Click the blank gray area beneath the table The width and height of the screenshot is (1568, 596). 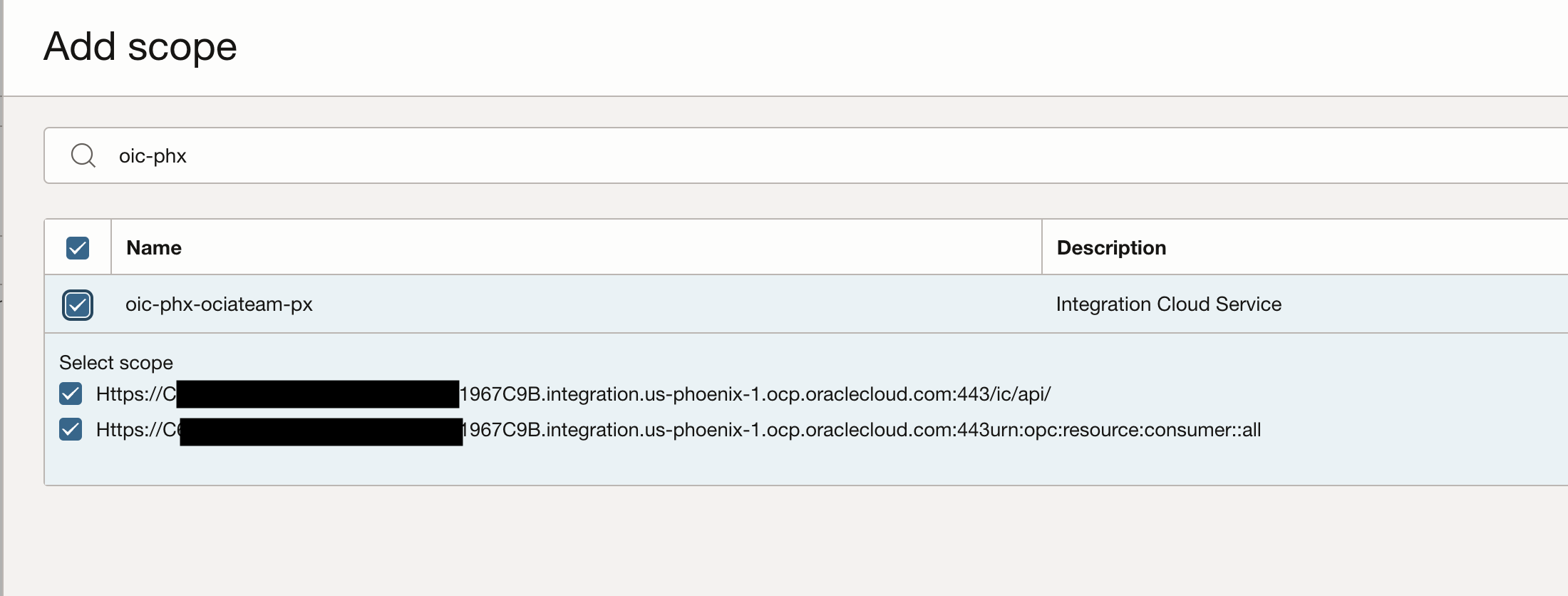coord(713,542)
